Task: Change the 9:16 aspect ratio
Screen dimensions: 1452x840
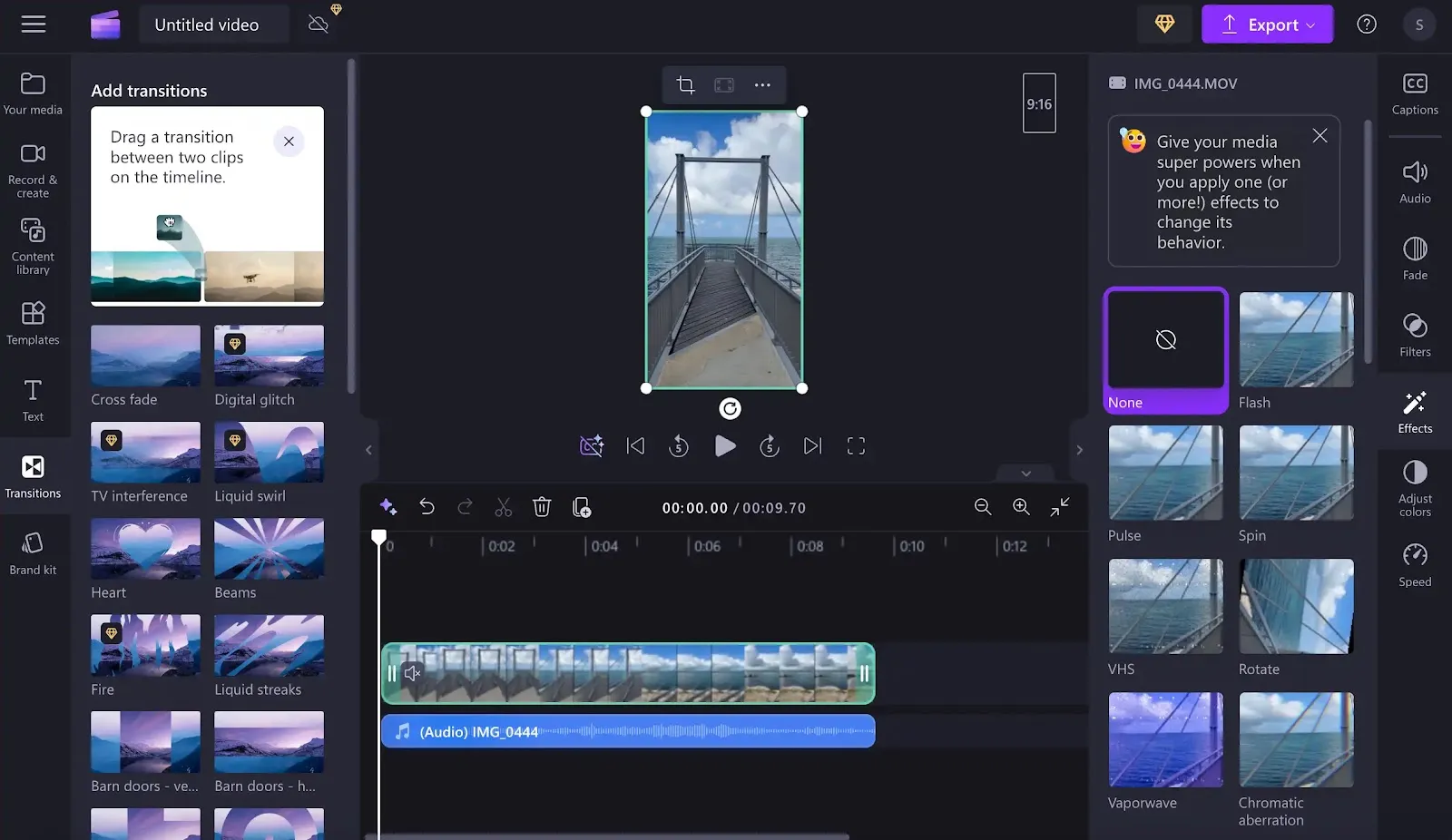Action: pyautogui.click(x=1039, y=103)
